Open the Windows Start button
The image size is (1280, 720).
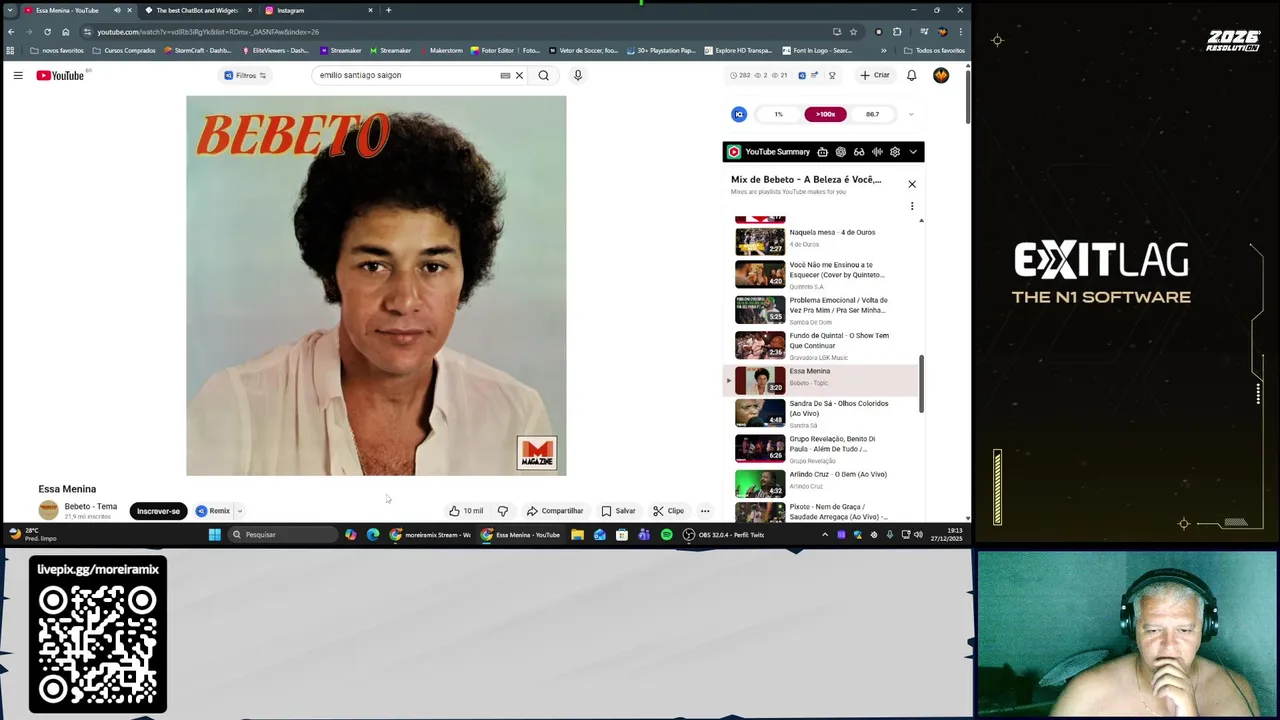[214, 535]
